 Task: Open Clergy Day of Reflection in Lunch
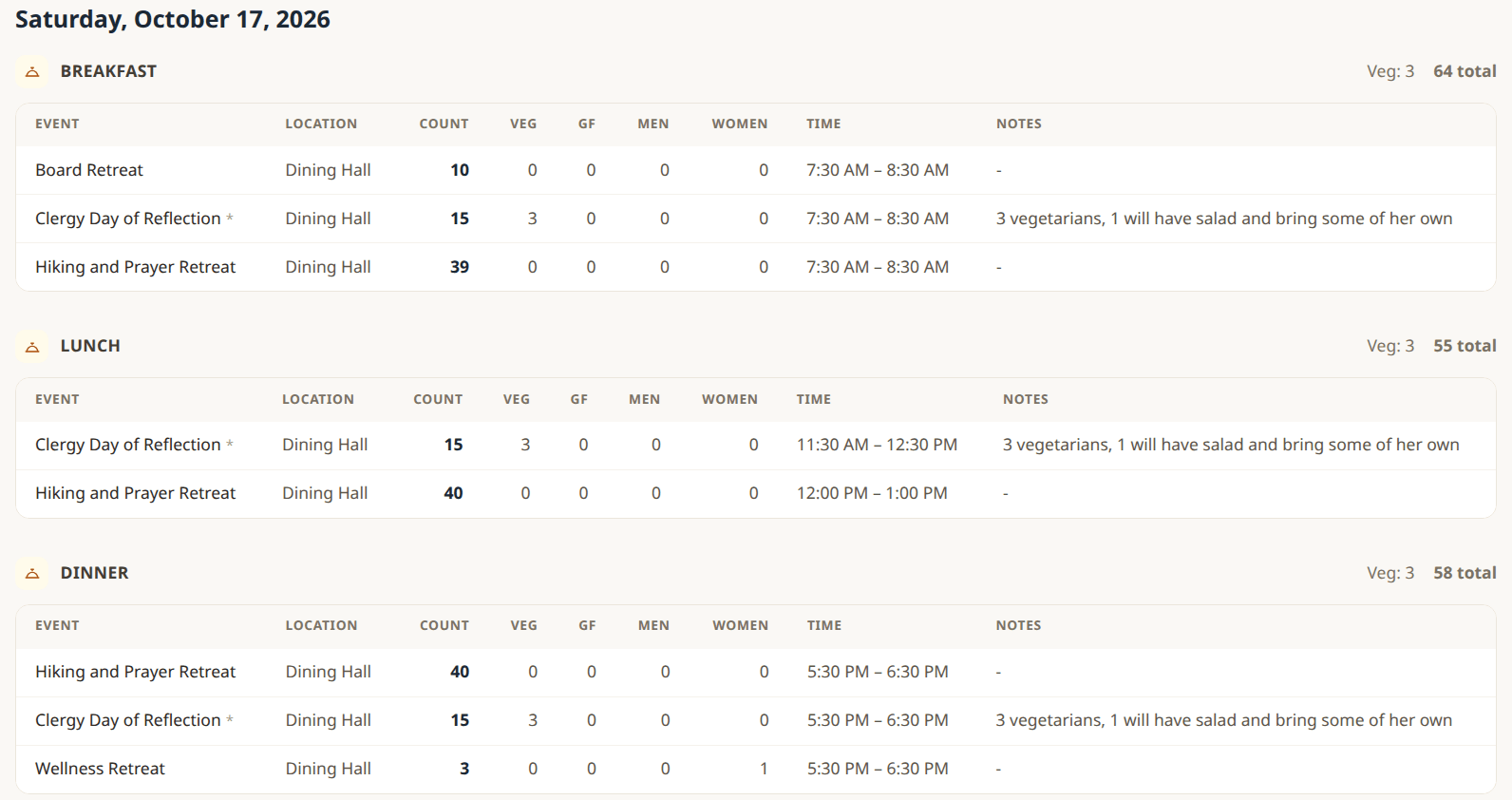[x=128, y=445]
